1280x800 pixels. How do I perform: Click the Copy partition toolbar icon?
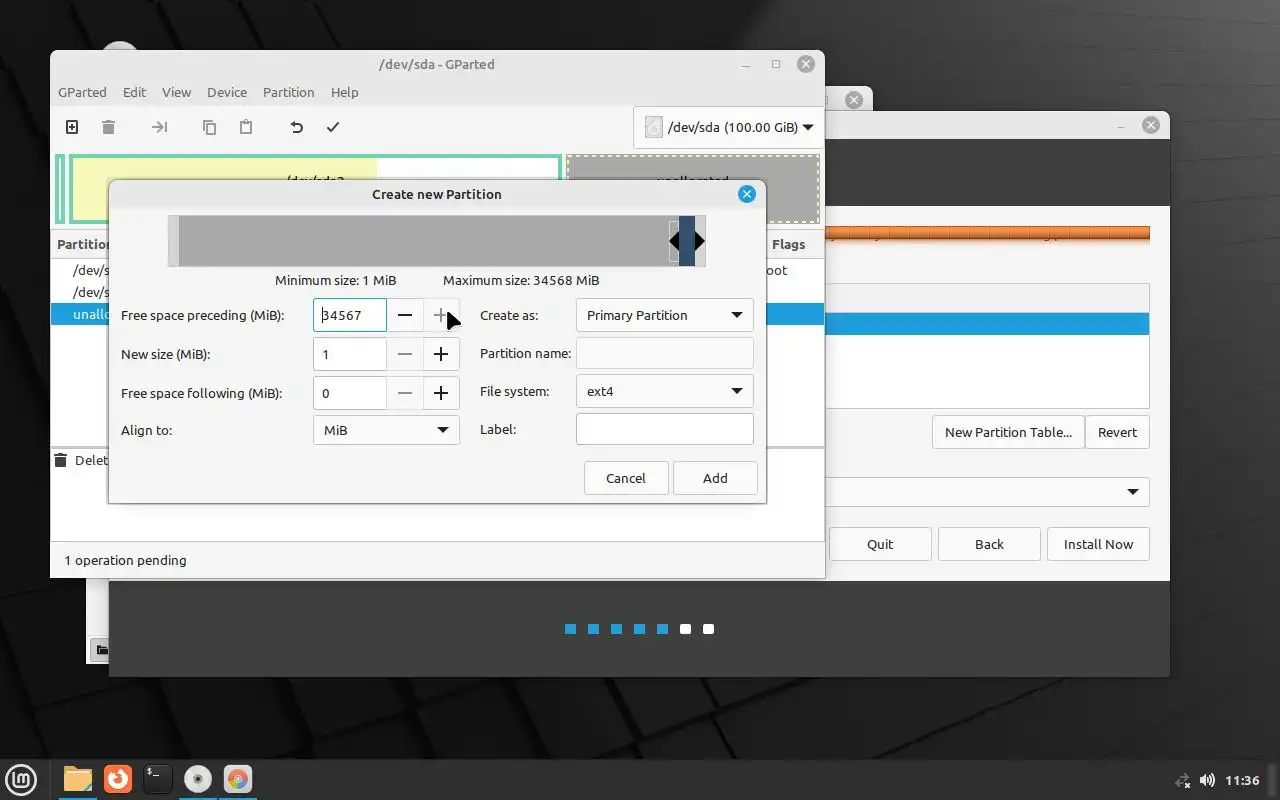click(x=209, y=127)
